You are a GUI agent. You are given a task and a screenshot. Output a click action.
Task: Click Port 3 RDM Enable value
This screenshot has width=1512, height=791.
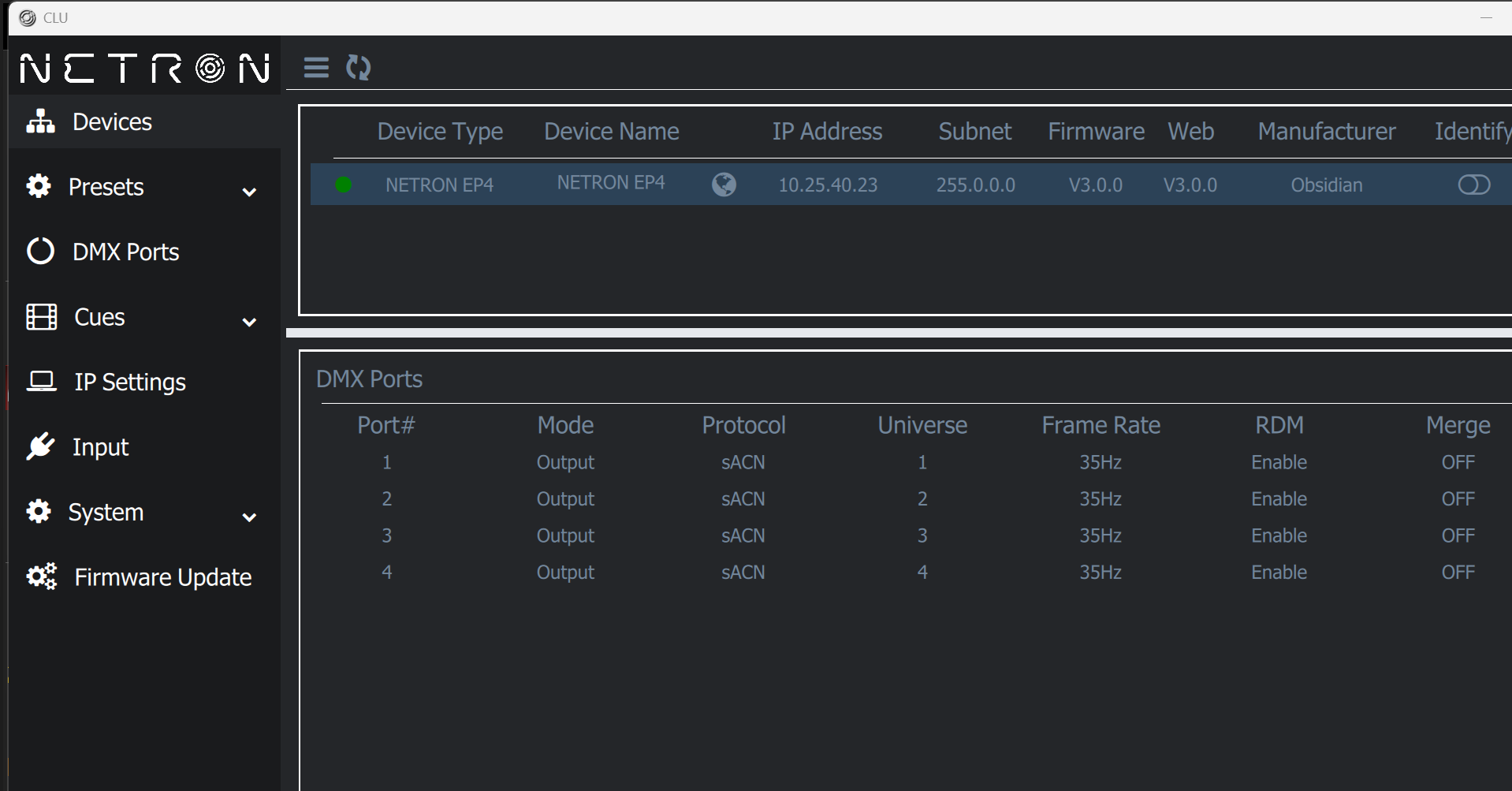point(1279,535)
